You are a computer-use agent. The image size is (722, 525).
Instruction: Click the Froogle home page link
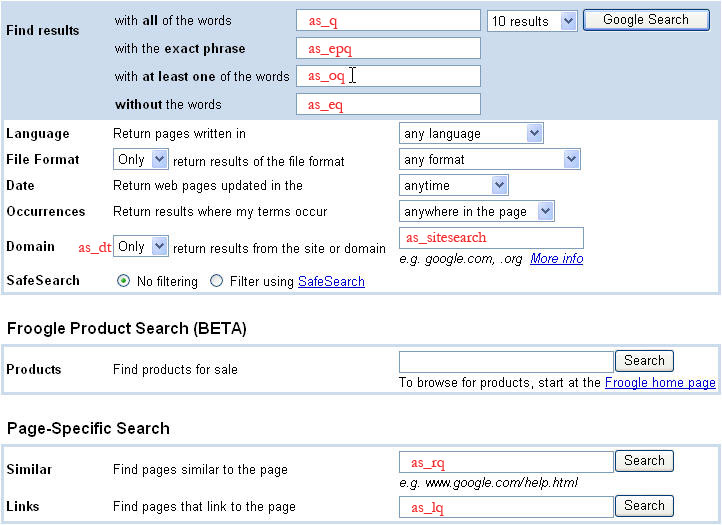coord(660,383)
